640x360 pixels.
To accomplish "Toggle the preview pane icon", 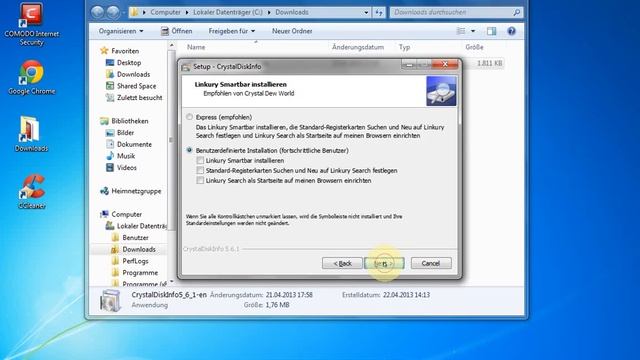I will pos(491,31).
